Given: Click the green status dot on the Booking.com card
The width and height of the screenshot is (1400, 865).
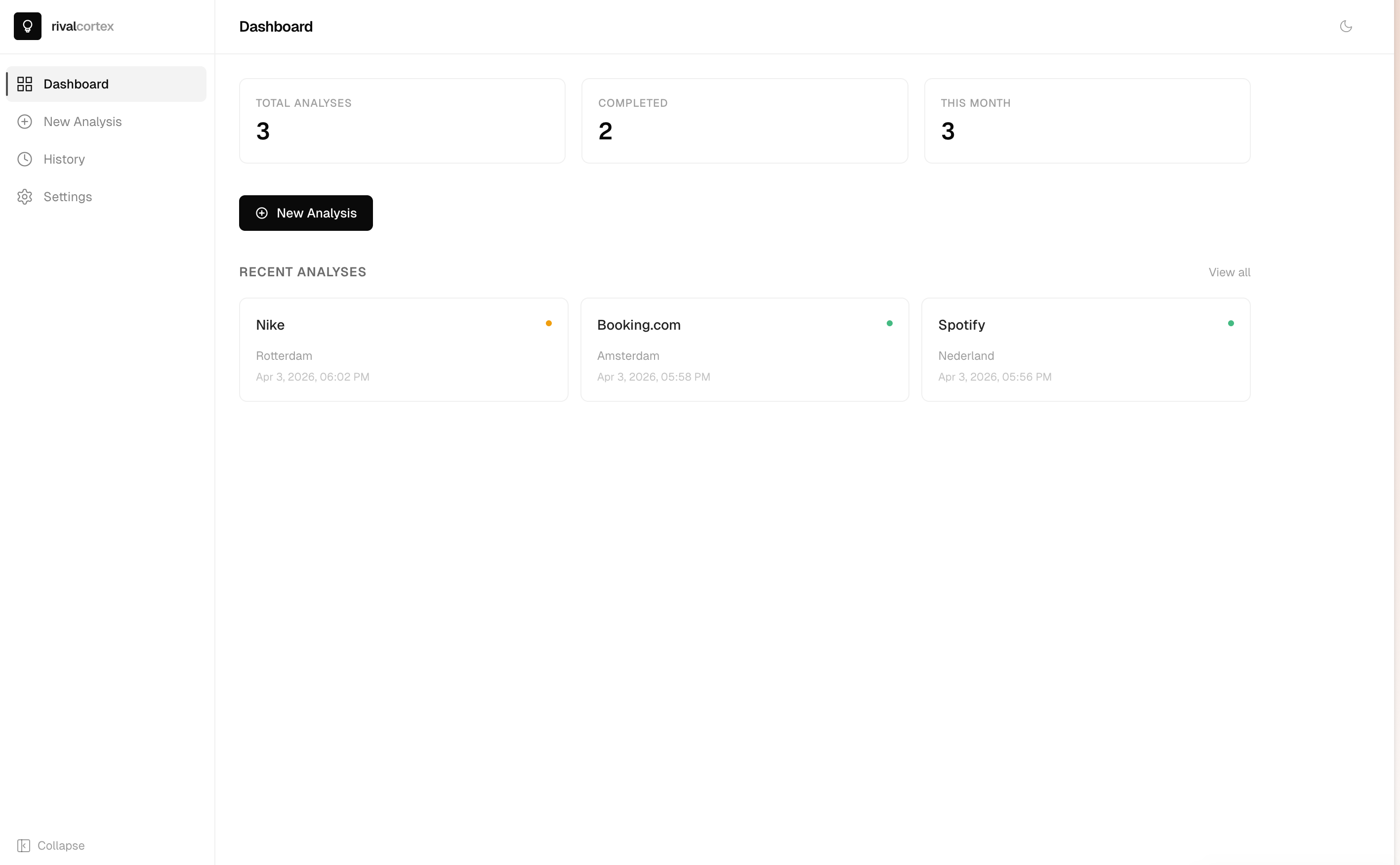Looking at the screenshot, I should (x=890, y=323).
